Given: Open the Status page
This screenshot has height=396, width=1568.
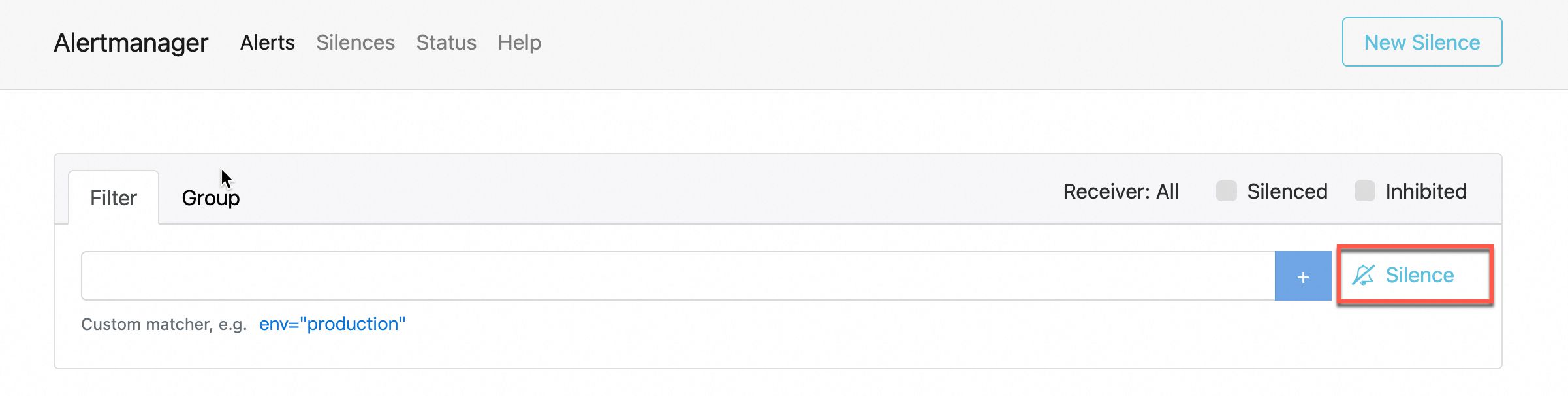Looking at the screenshot, I should [446, 42].
